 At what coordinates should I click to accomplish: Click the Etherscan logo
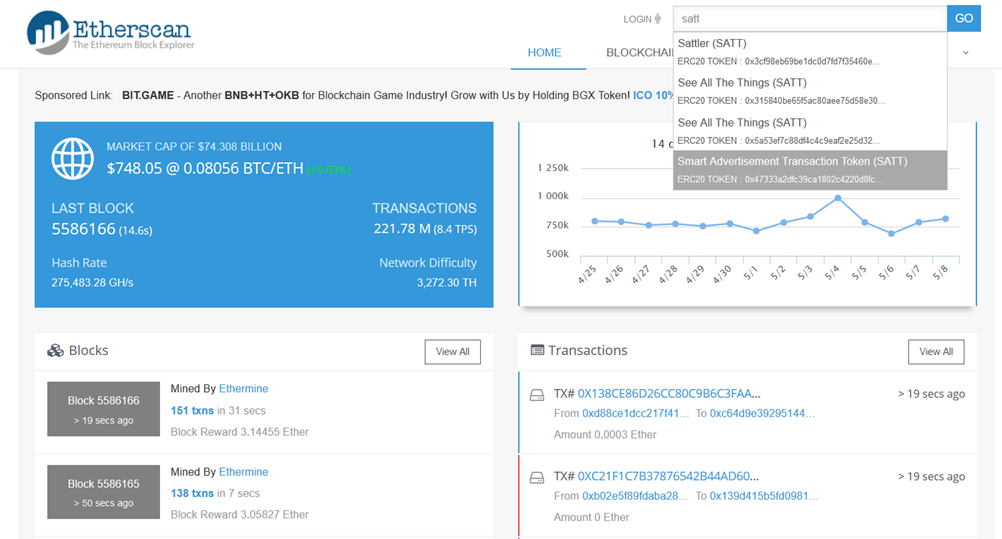click(109, 32)
